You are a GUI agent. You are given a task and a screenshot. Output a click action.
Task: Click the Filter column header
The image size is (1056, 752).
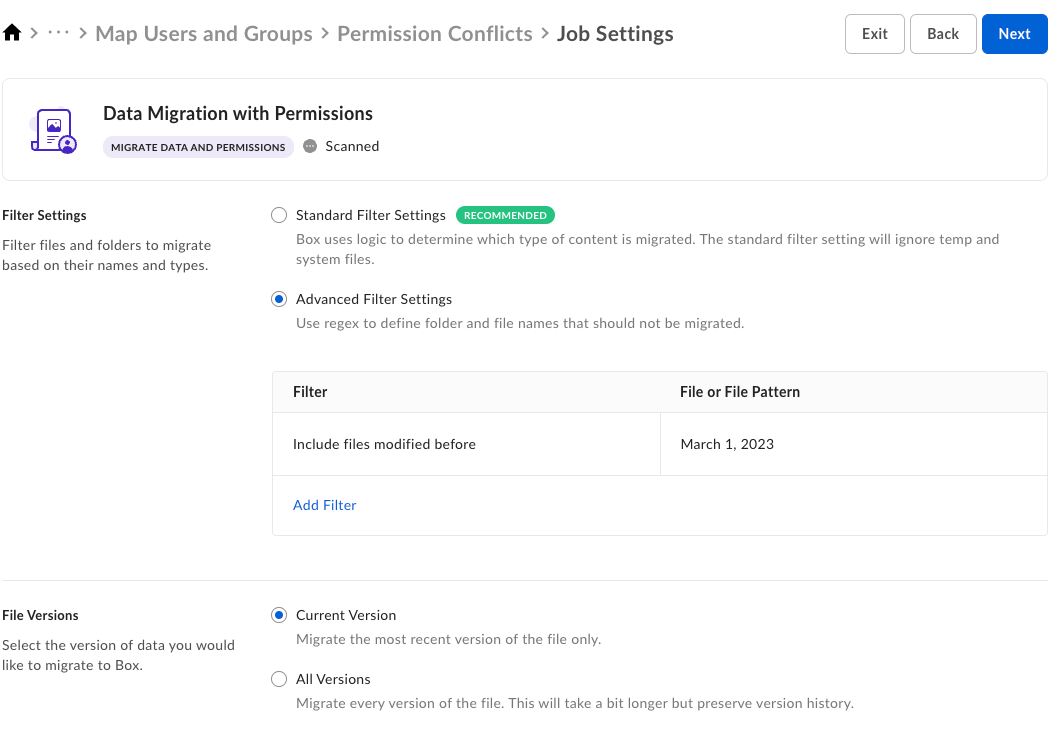[x=310, y=392]
